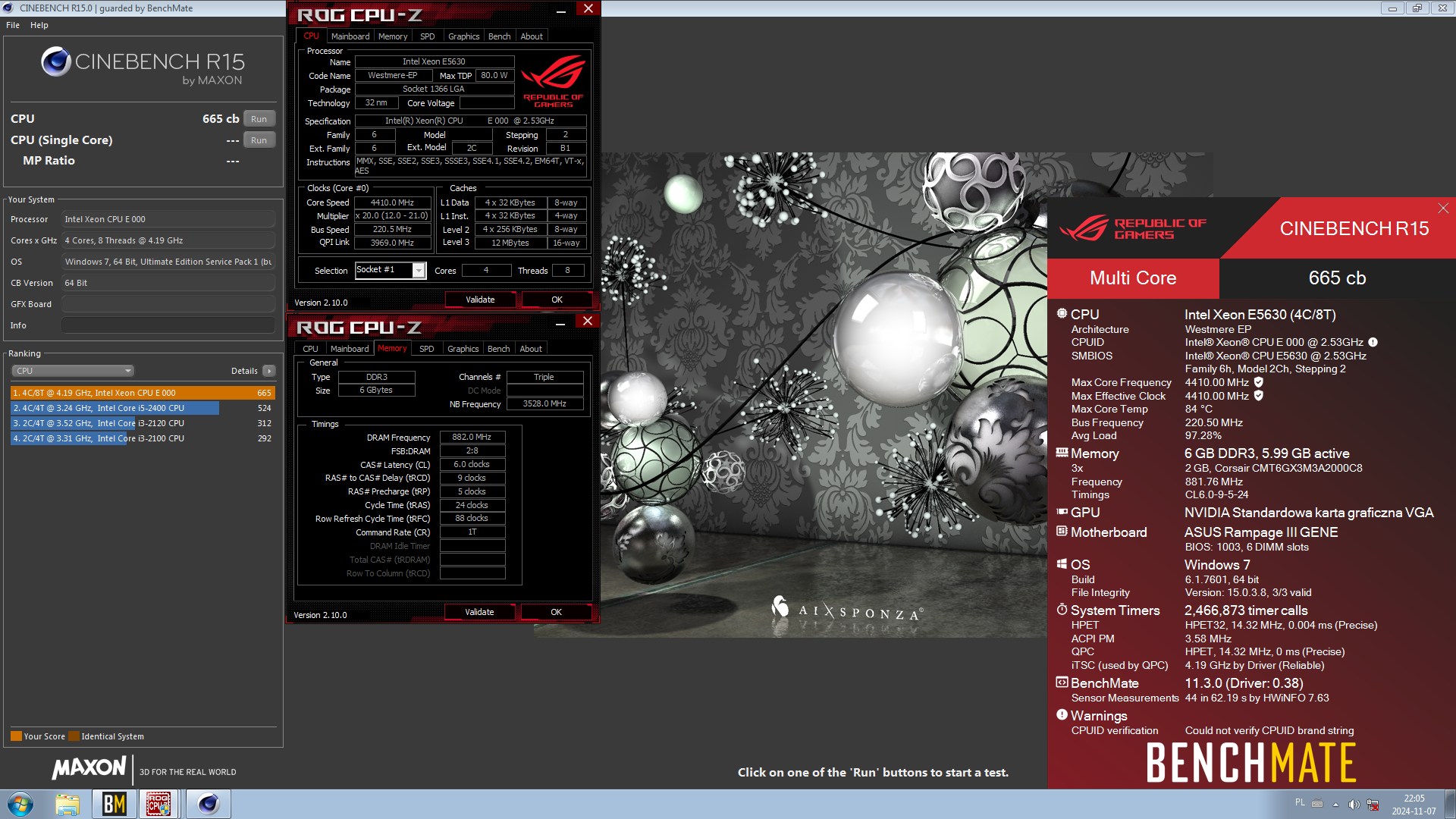
Task: Click the Cinebench logo sphere
Action: (x=56, y=61)
